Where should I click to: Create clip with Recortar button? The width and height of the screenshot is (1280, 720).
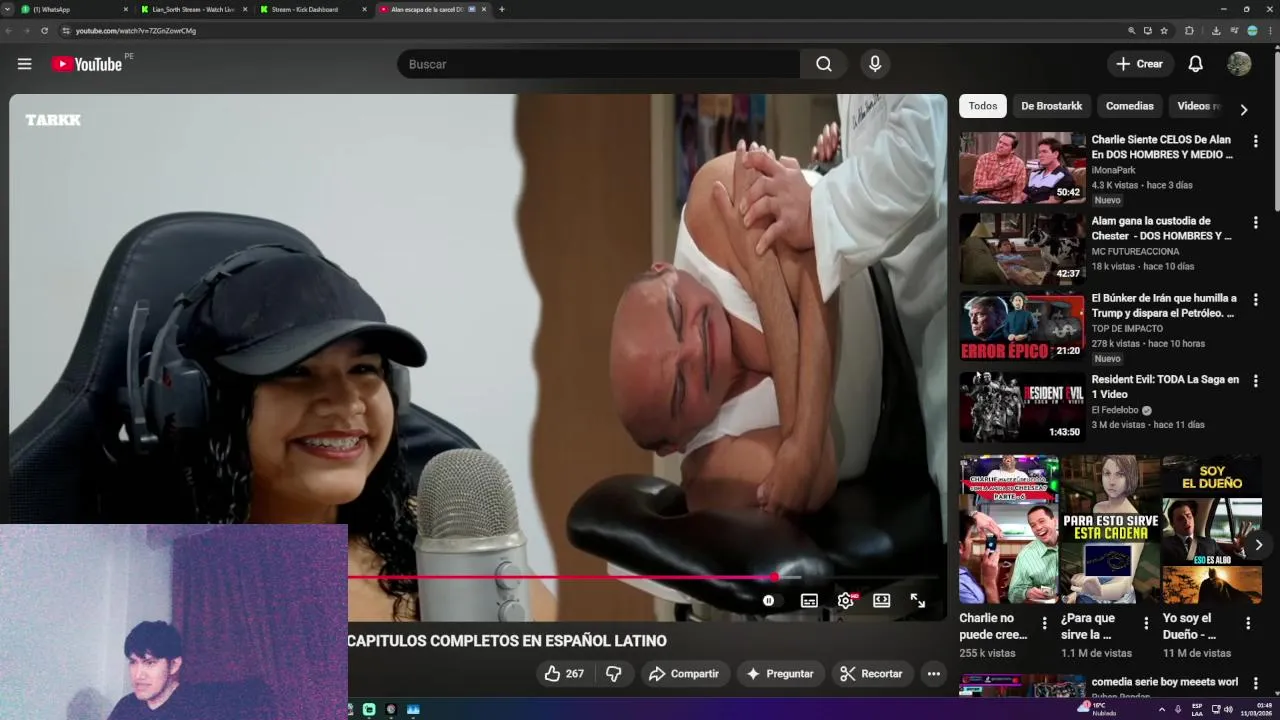(x=871, y=674)
